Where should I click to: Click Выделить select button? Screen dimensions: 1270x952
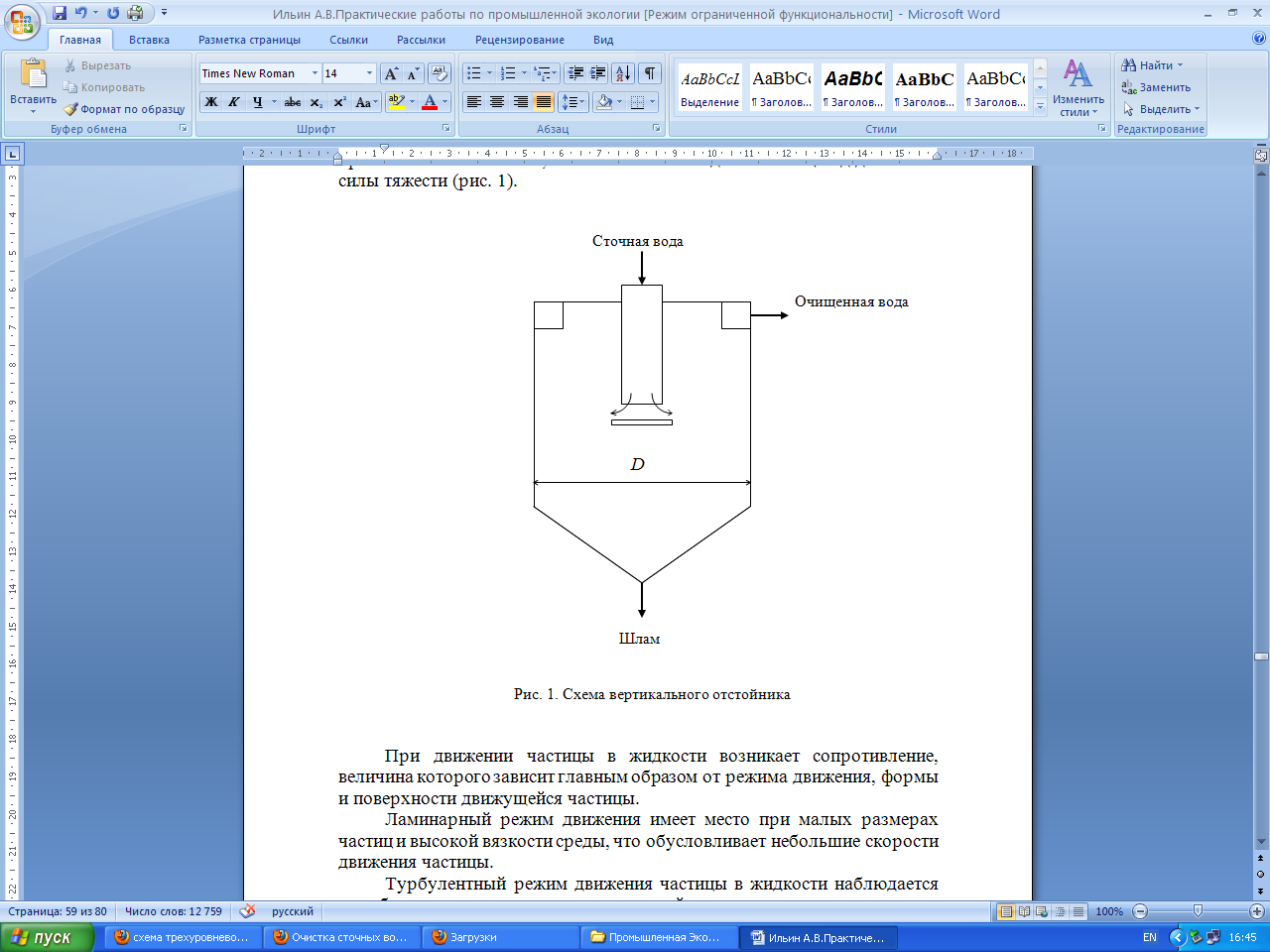click(1161, 109)
